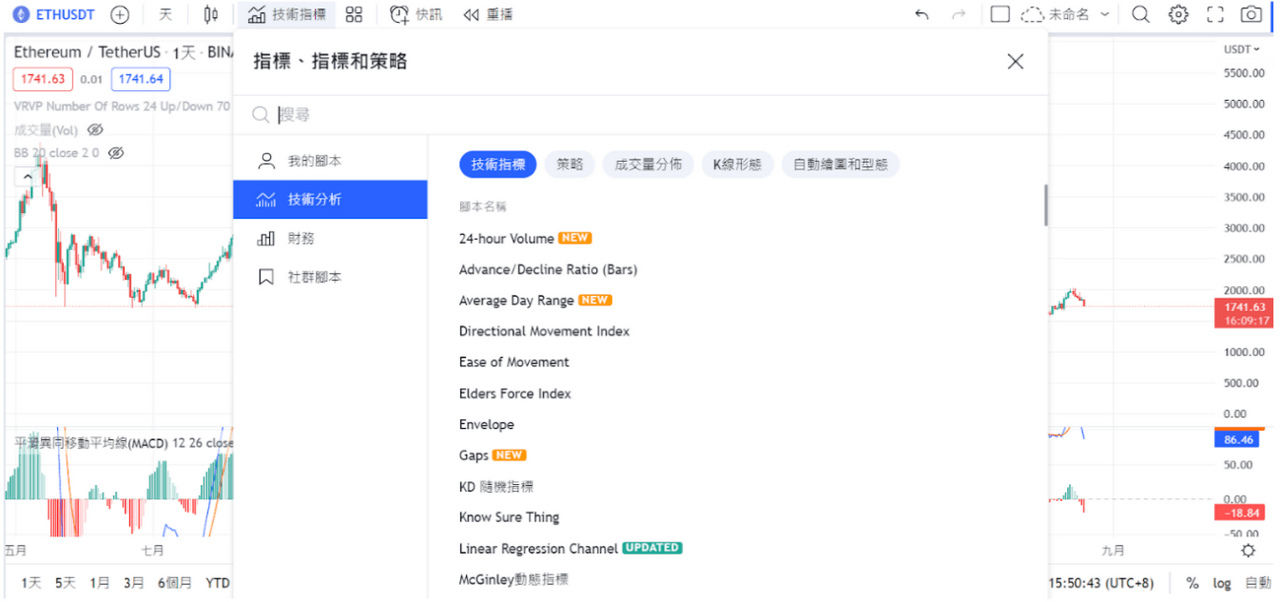Select the 1月 time range

99,583
